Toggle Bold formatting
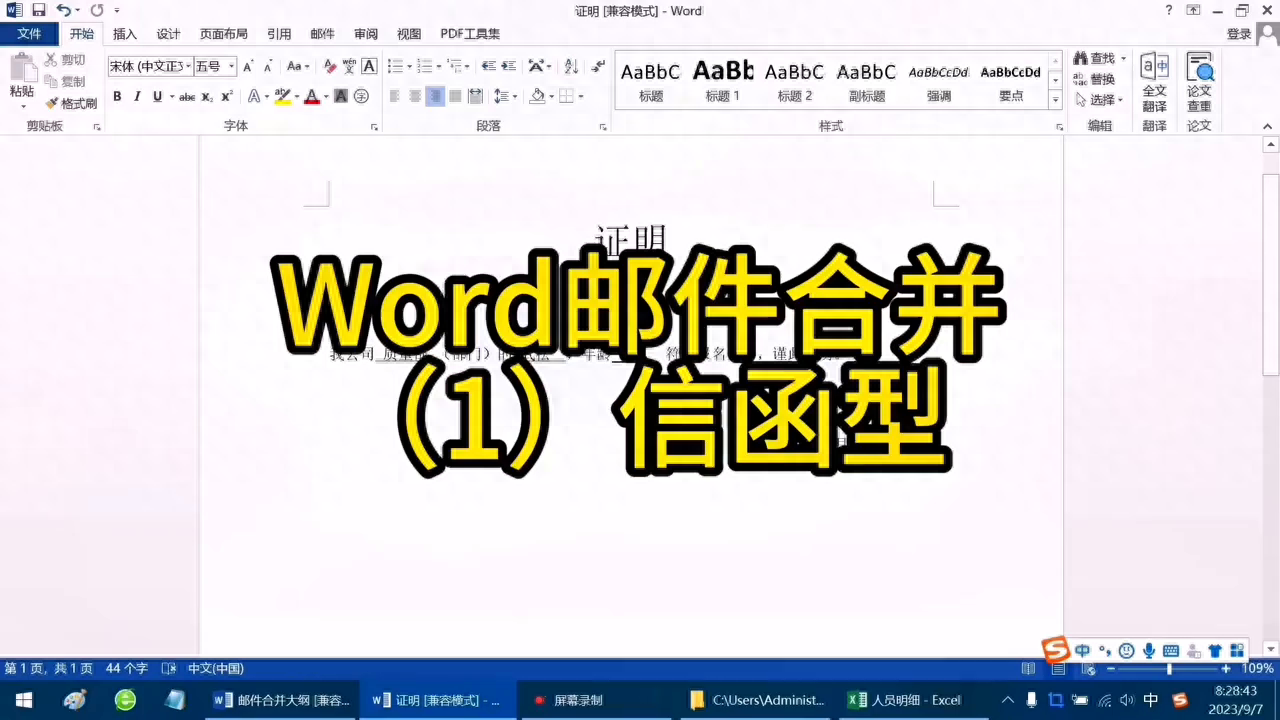Viewport: 1280px width, 720px height. click(x=117, y=96)
